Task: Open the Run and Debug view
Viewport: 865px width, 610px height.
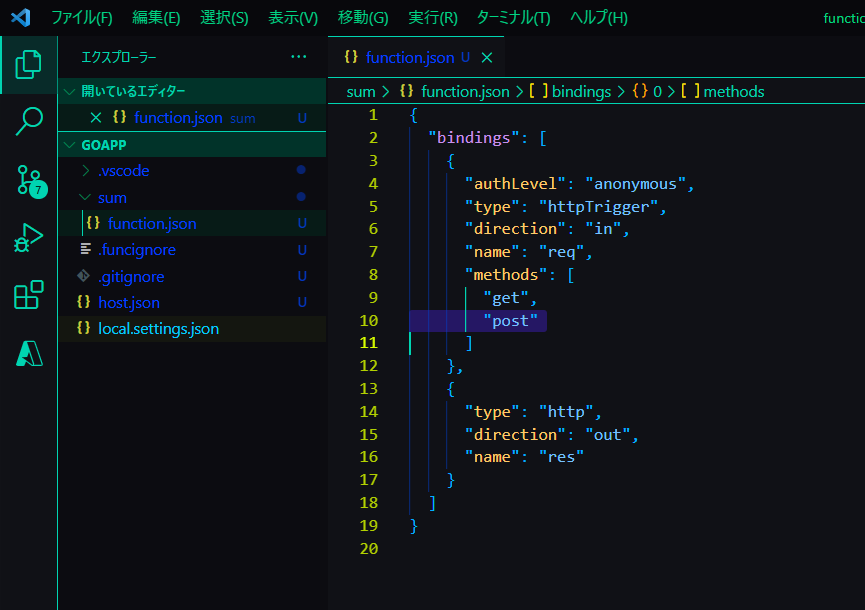Action: [28, 238]
